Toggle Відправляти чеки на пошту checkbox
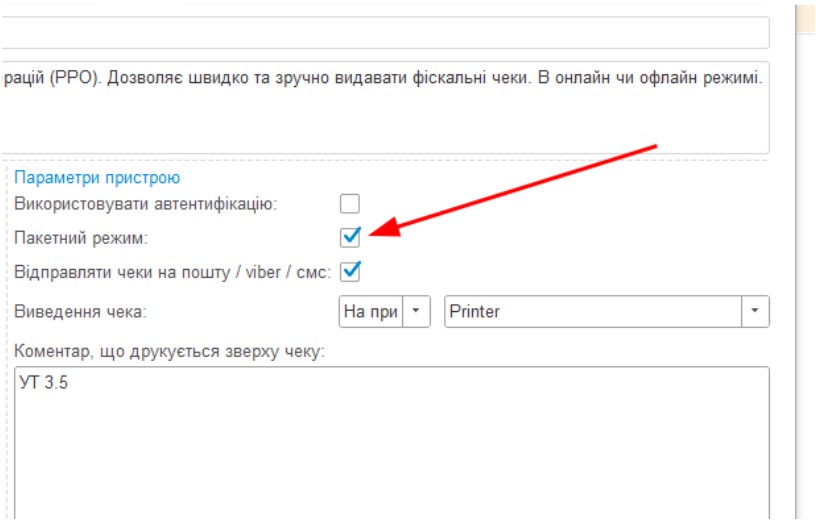This screenshot has height=530, width=816. coord(350,271)
